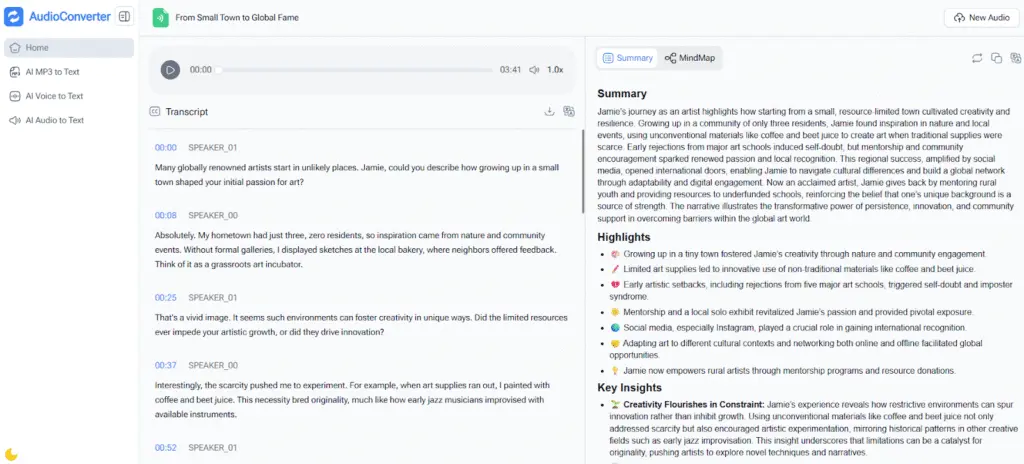This screenshot has width=1024, height=464.
Task: Collapse the sidebar using the panel icon
Action: [124, 17]
